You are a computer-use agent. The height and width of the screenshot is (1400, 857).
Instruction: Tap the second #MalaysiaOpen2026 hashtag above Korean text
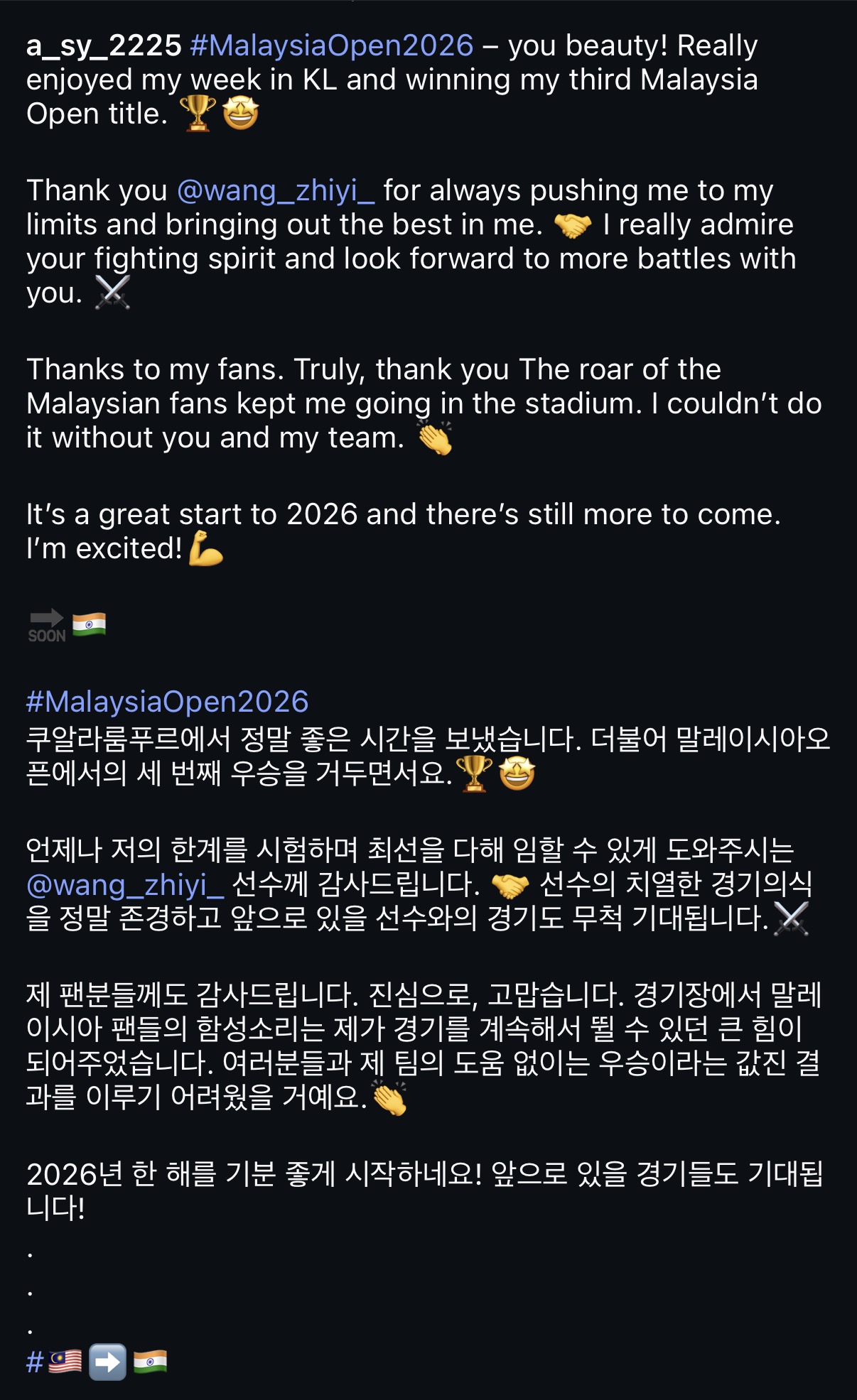click(168, 702)
